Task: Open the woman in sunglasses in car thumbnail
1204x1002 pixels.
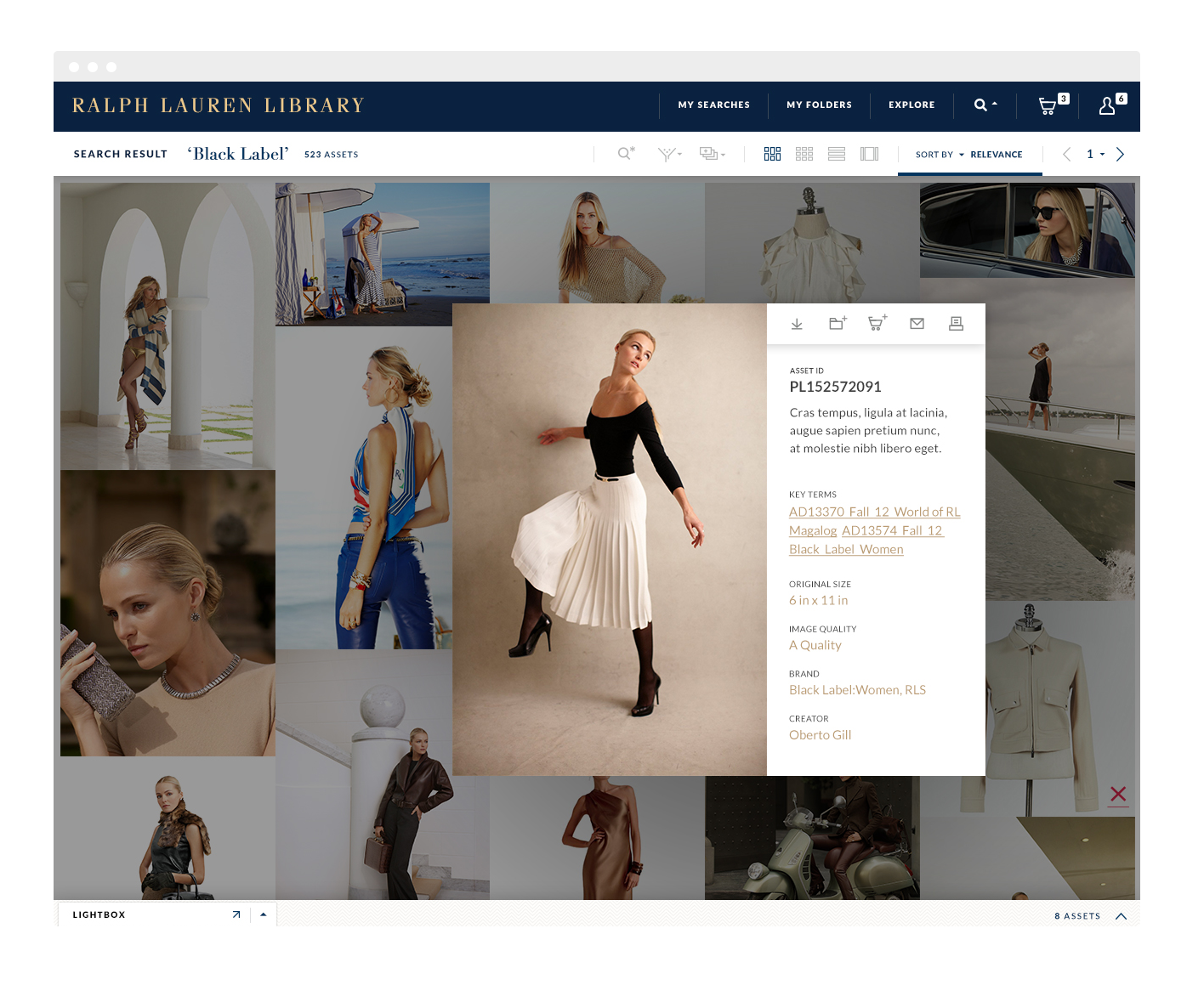Action: [x=1027, y=230]
